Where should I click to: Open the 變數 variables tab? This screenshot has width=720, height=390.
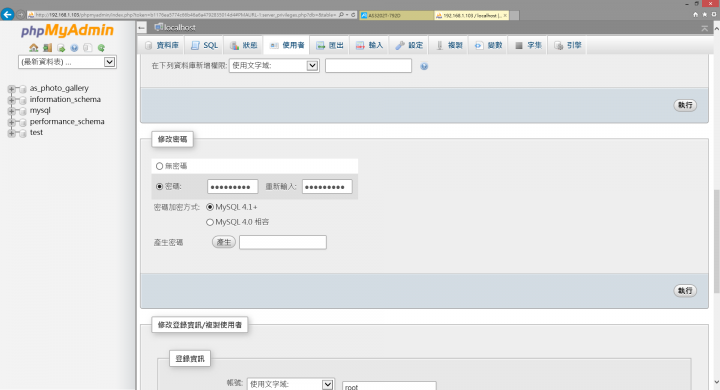click(488, 45)
